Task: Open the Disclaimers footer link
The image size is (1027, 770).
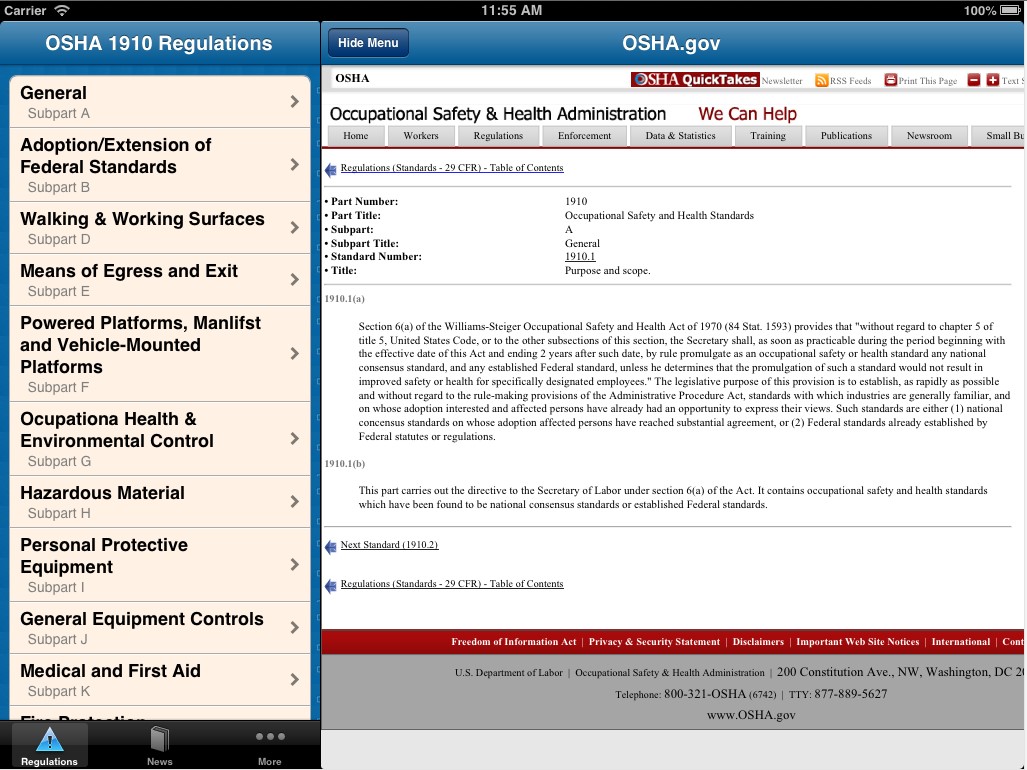Action: tap(758, 642)
